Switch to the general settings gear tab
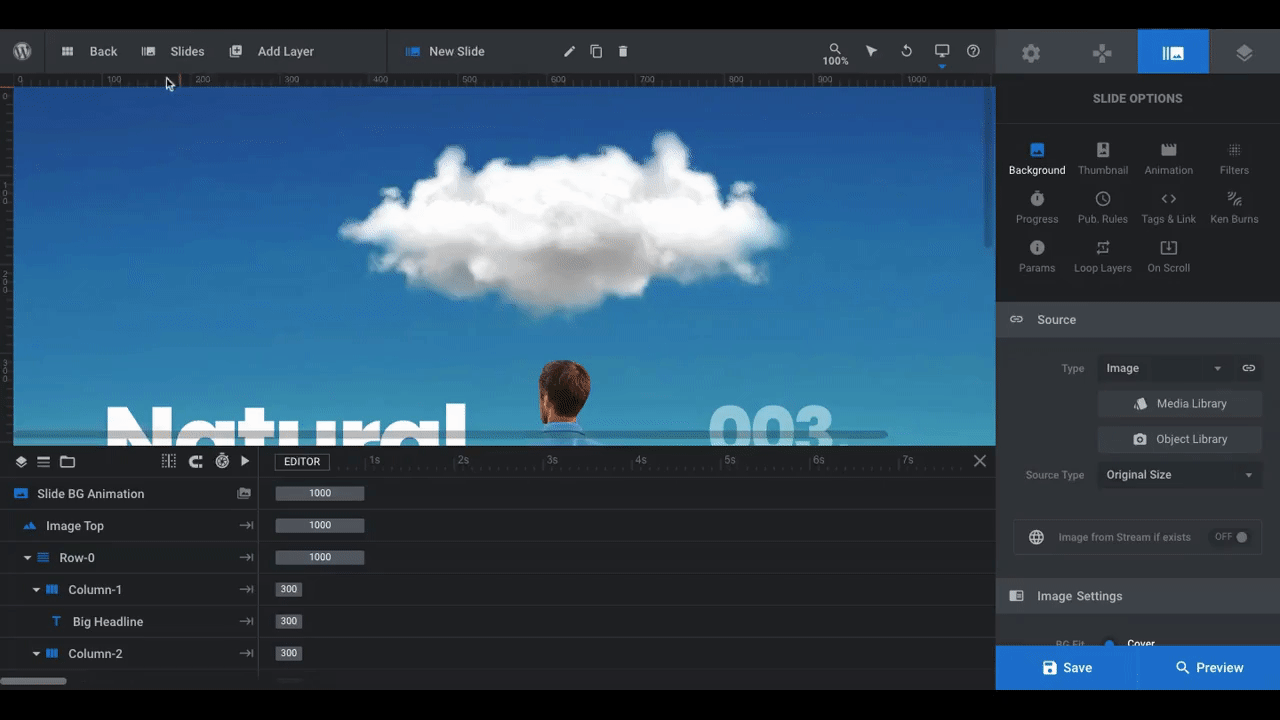Viewport: 1280px width, 720px height. (1031, 53)
